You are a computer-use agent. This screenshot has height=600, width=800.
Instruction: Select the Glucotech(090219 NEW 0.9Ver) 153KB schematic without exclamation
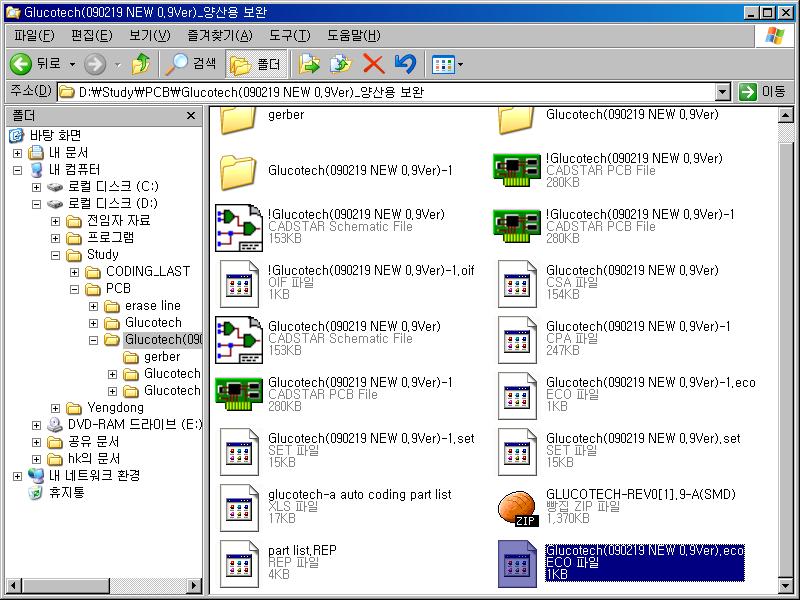tap(239, 340)
